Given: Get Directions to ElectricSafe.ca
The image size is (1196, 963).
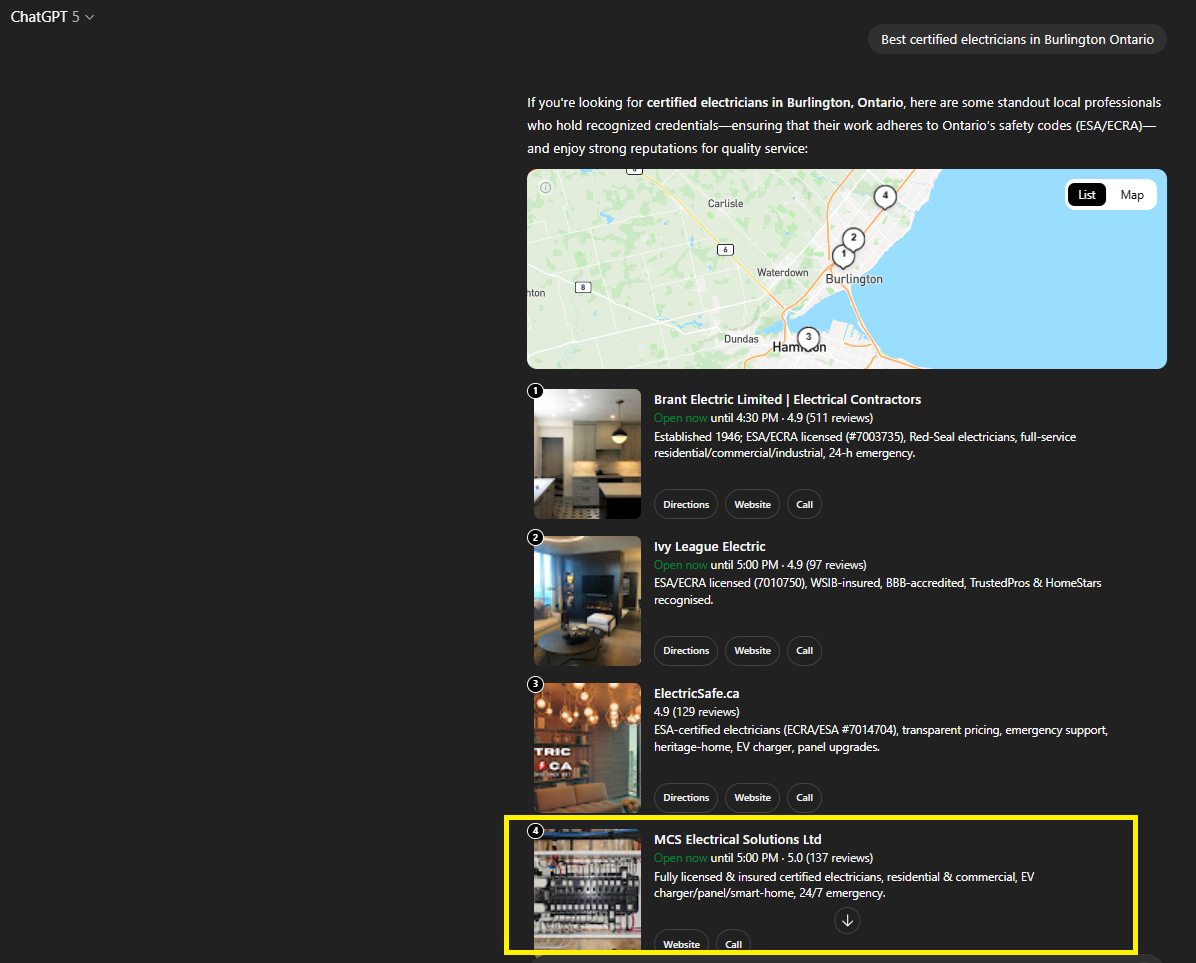Looking at the screenshot, I should click(x=686, y=798).
